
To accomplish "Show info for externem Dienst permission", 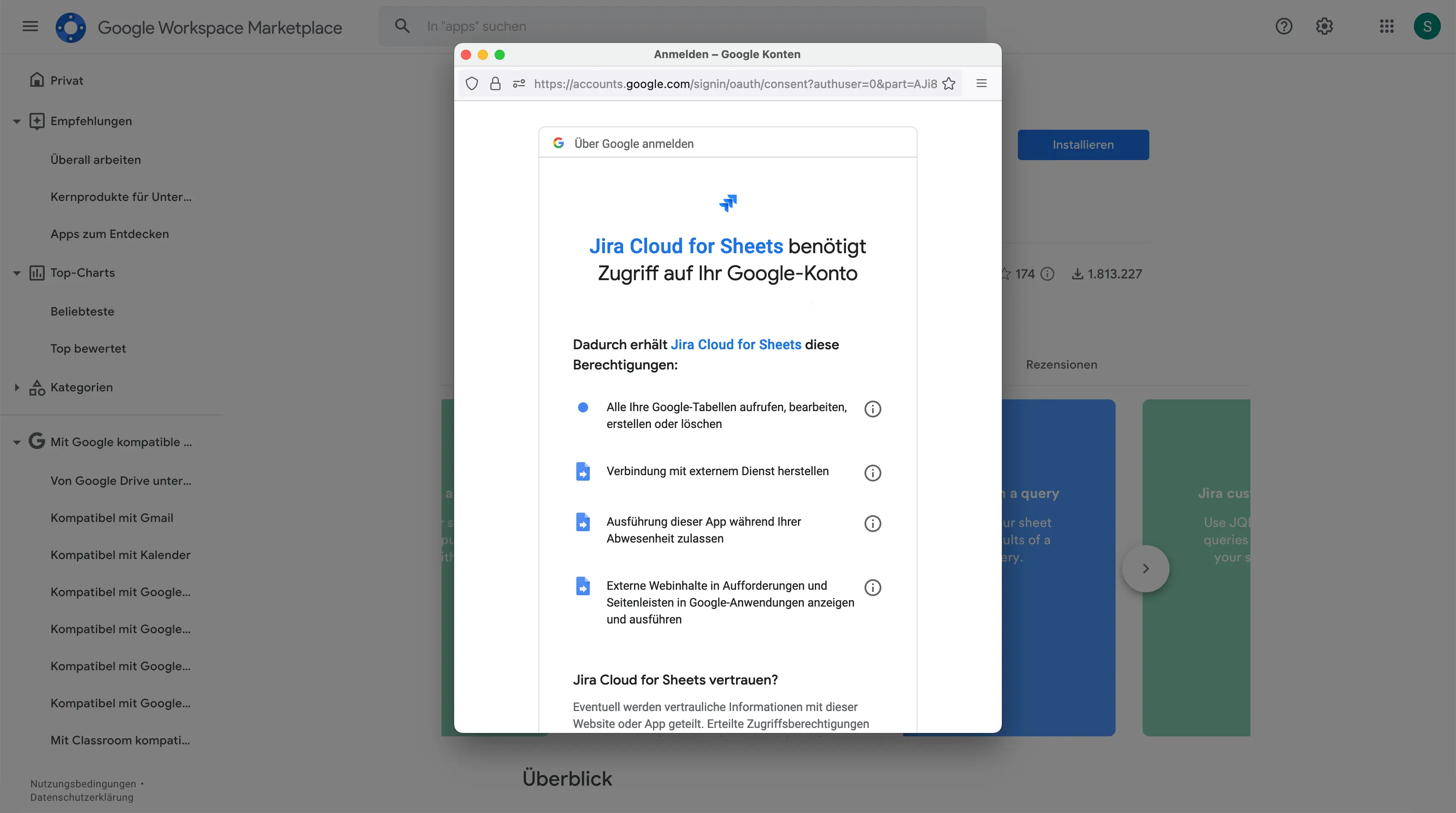I will pos(873,473).
